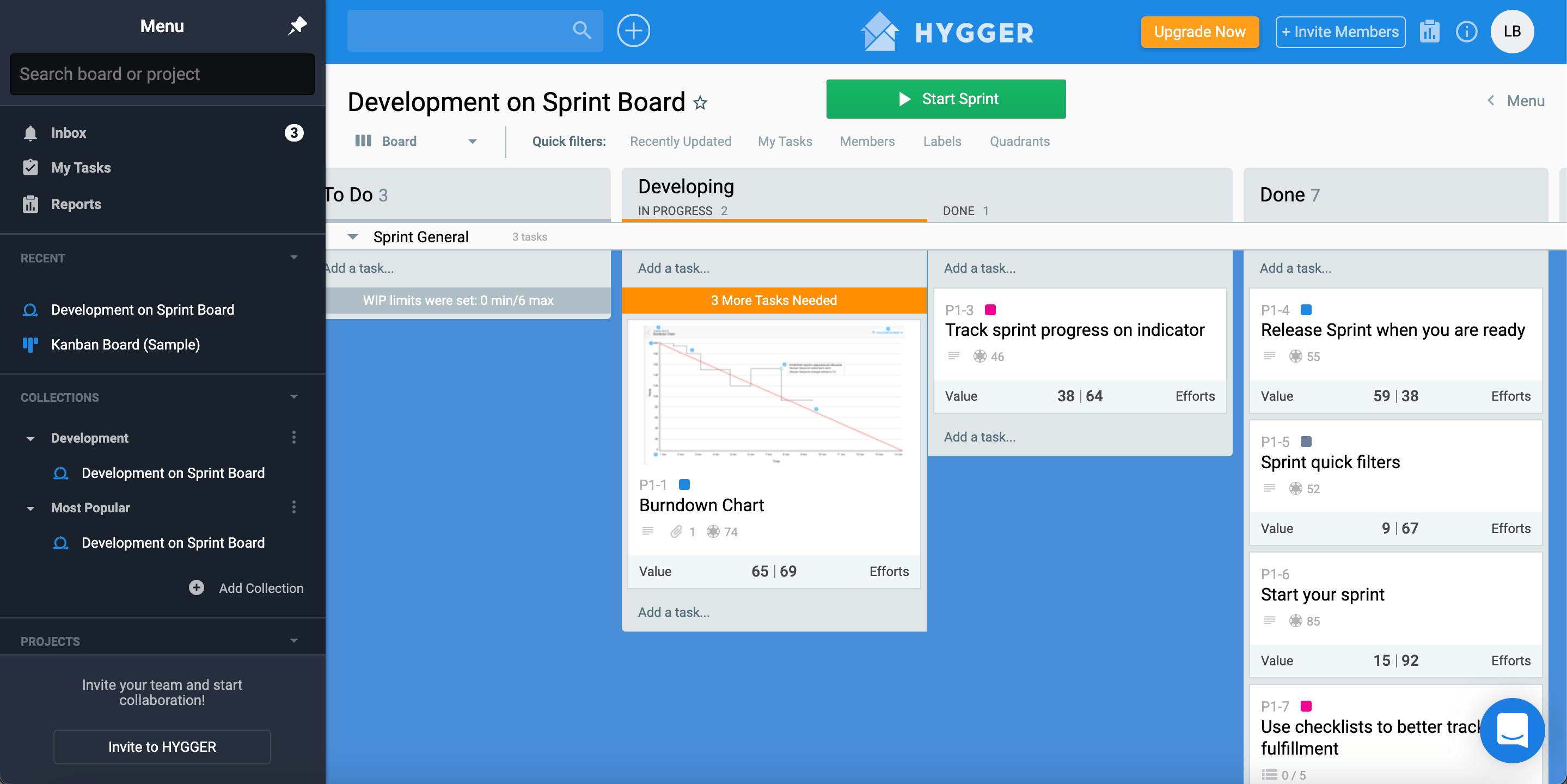This screenshot has width=1567, height=784.
Task: Collapse the Sprint General swimlane
Action: coord(352,237)
